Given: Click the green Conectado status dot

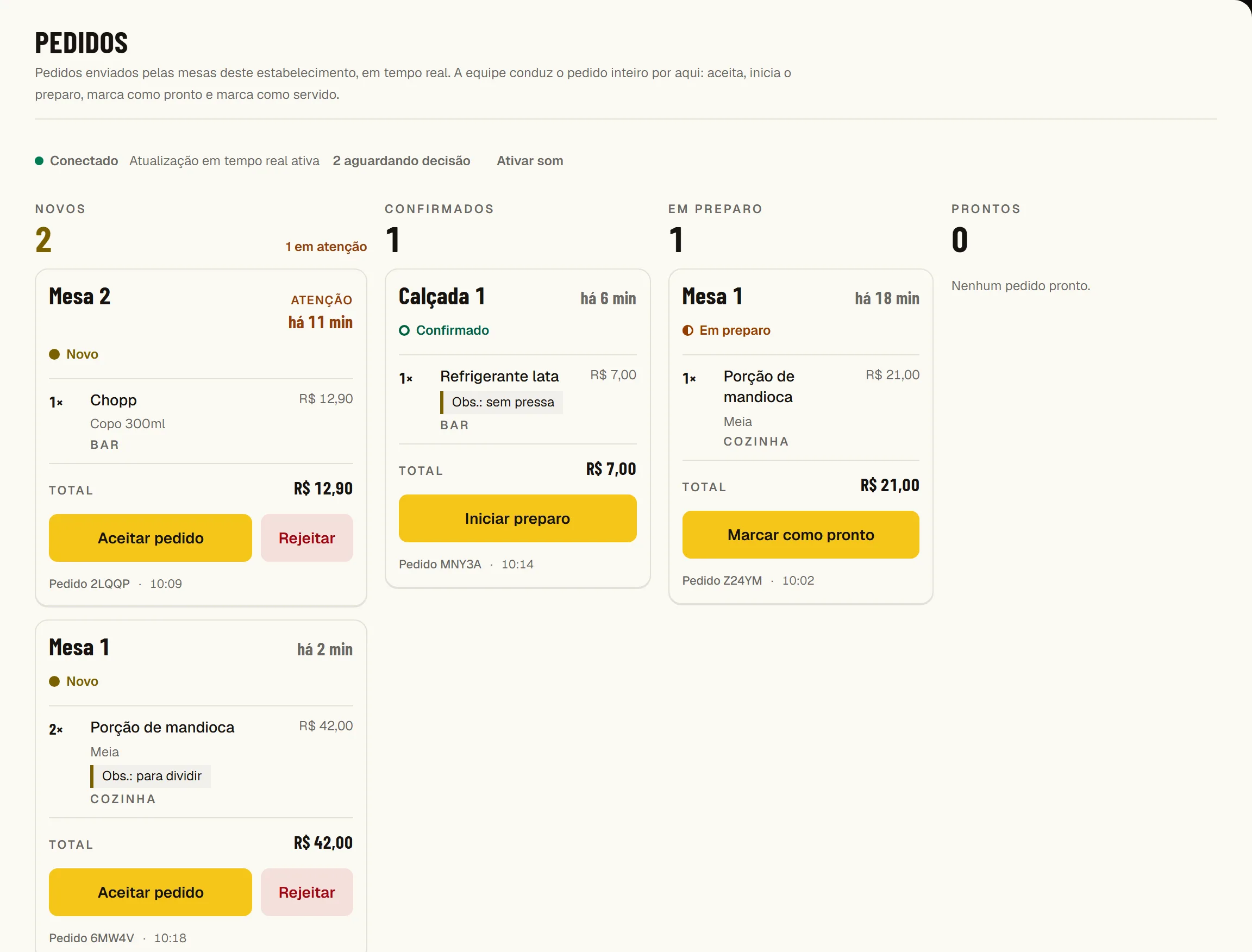Looking at the screenshot, I should [39, 161].
